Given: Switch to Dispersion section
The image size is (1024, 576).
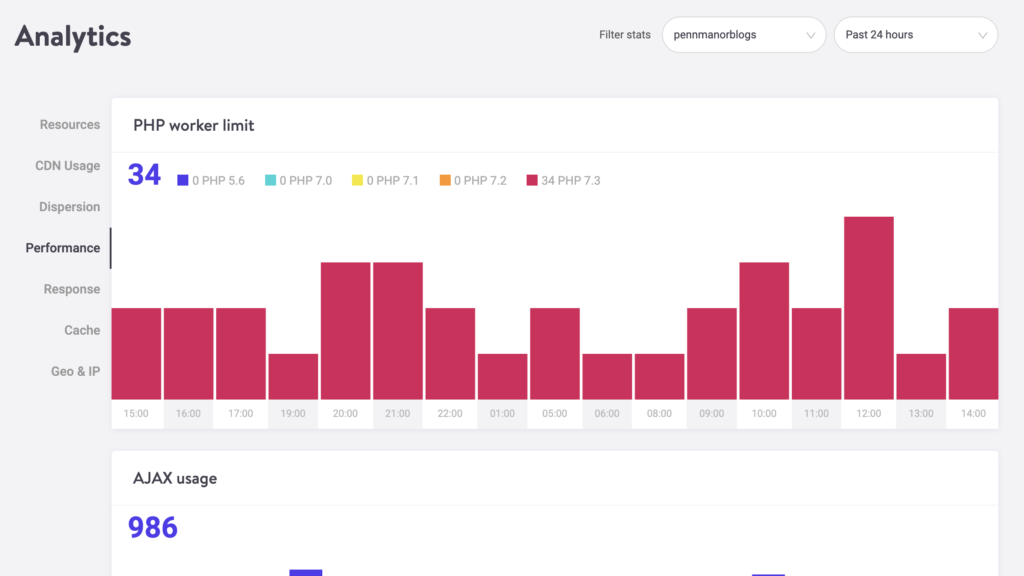Looking at the screenshot, I should click(70, 207).
